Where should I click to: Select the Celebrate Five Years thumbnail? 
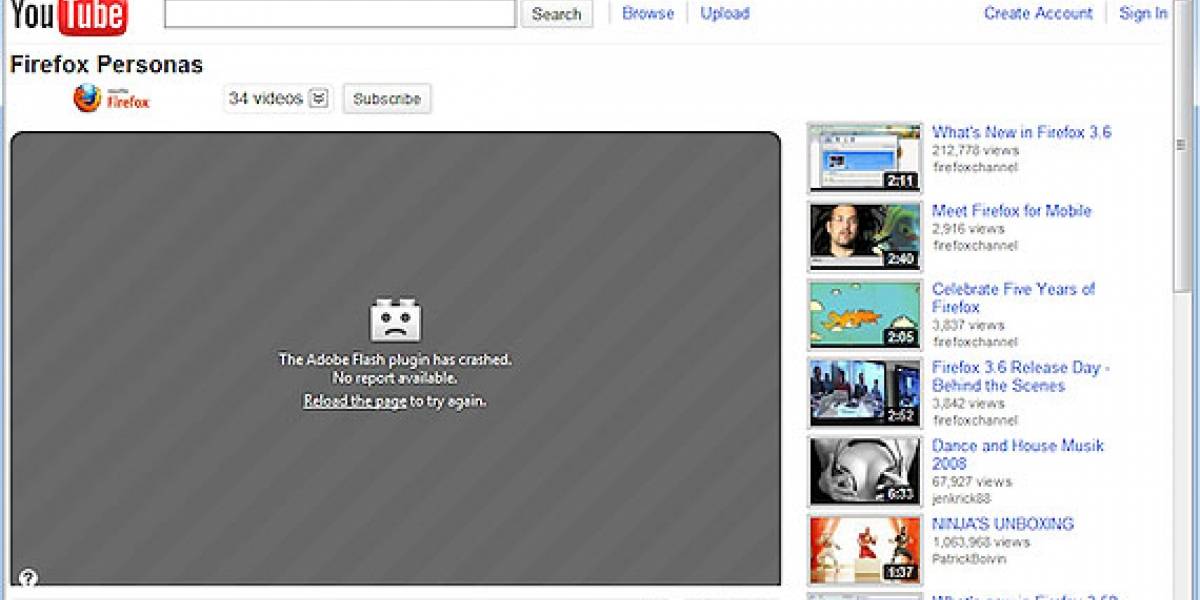[x=865, y=315]
